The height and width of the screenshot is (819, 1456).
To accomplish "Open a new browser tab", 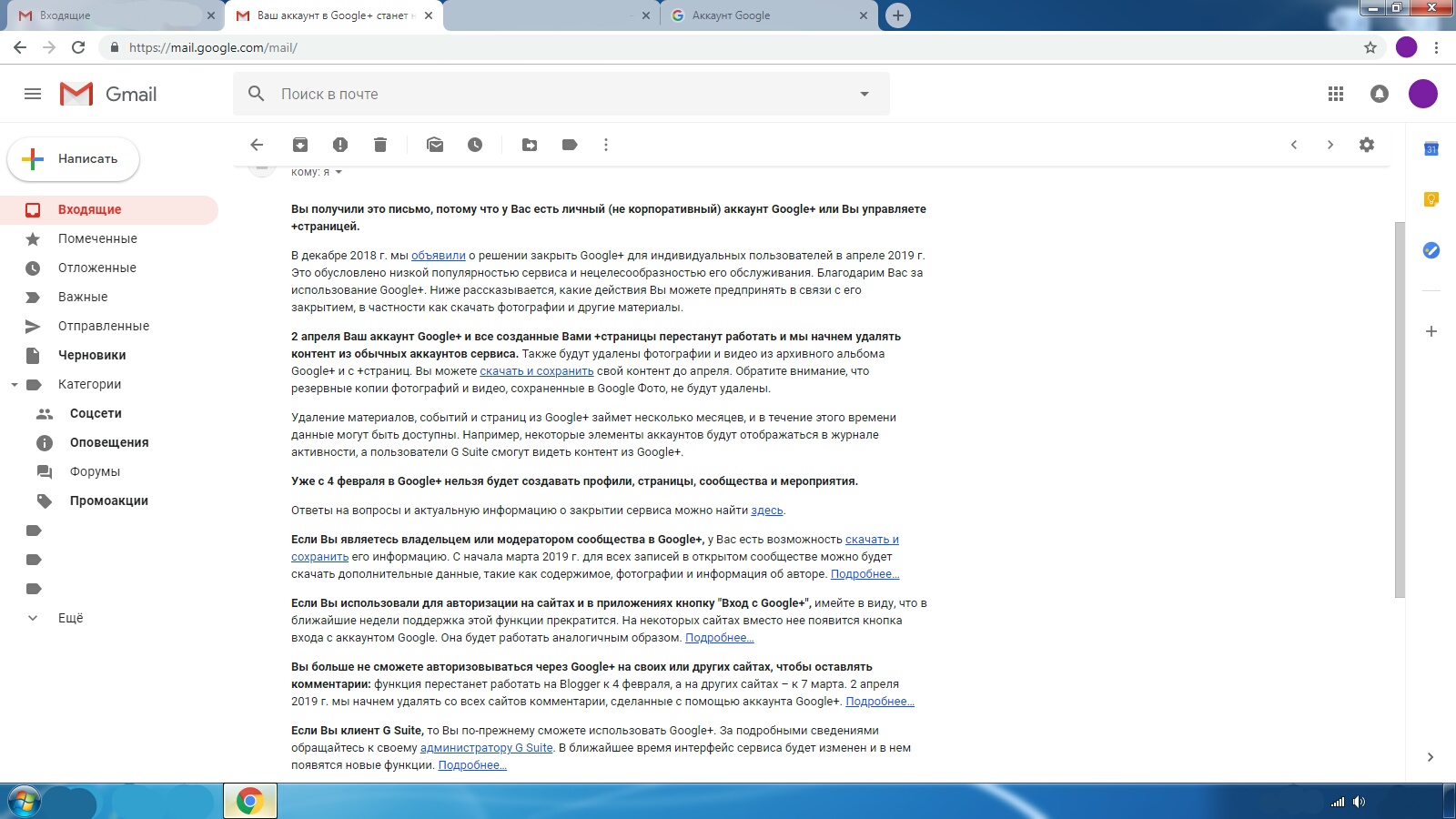I will click(897, 15).
